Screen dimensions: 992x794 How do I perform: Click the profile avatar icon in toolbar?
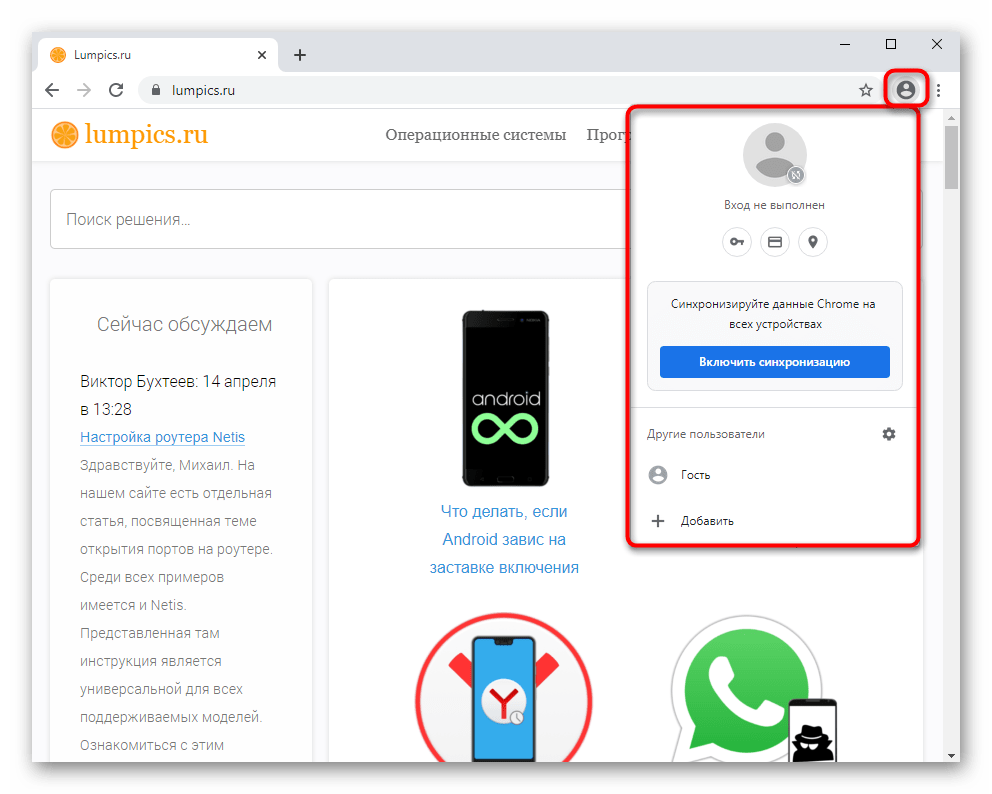coord(906,90)
